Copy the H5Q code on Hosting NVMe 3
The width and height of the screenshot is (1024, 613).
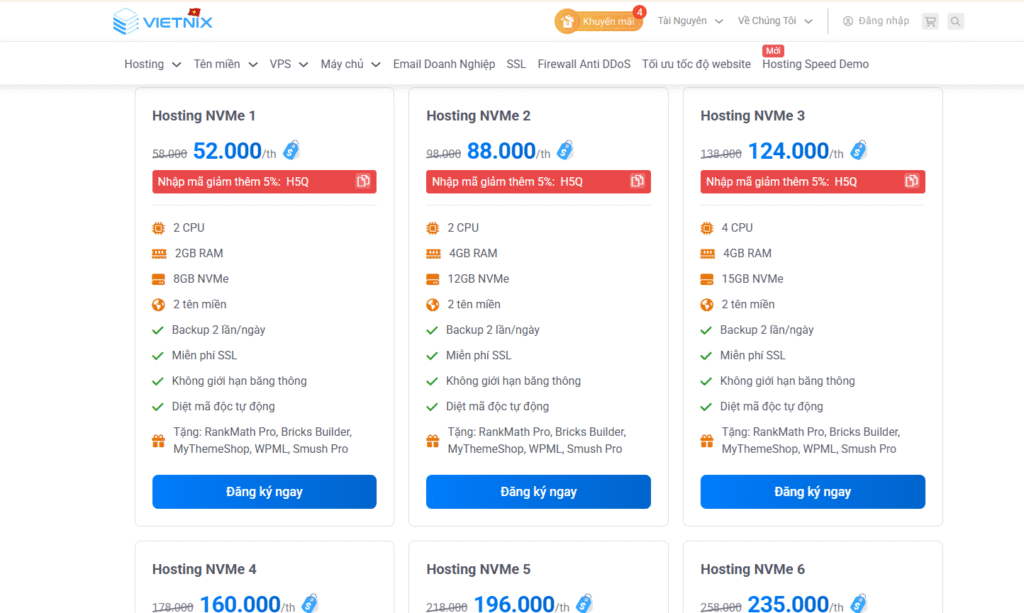(x=911, y=181)
